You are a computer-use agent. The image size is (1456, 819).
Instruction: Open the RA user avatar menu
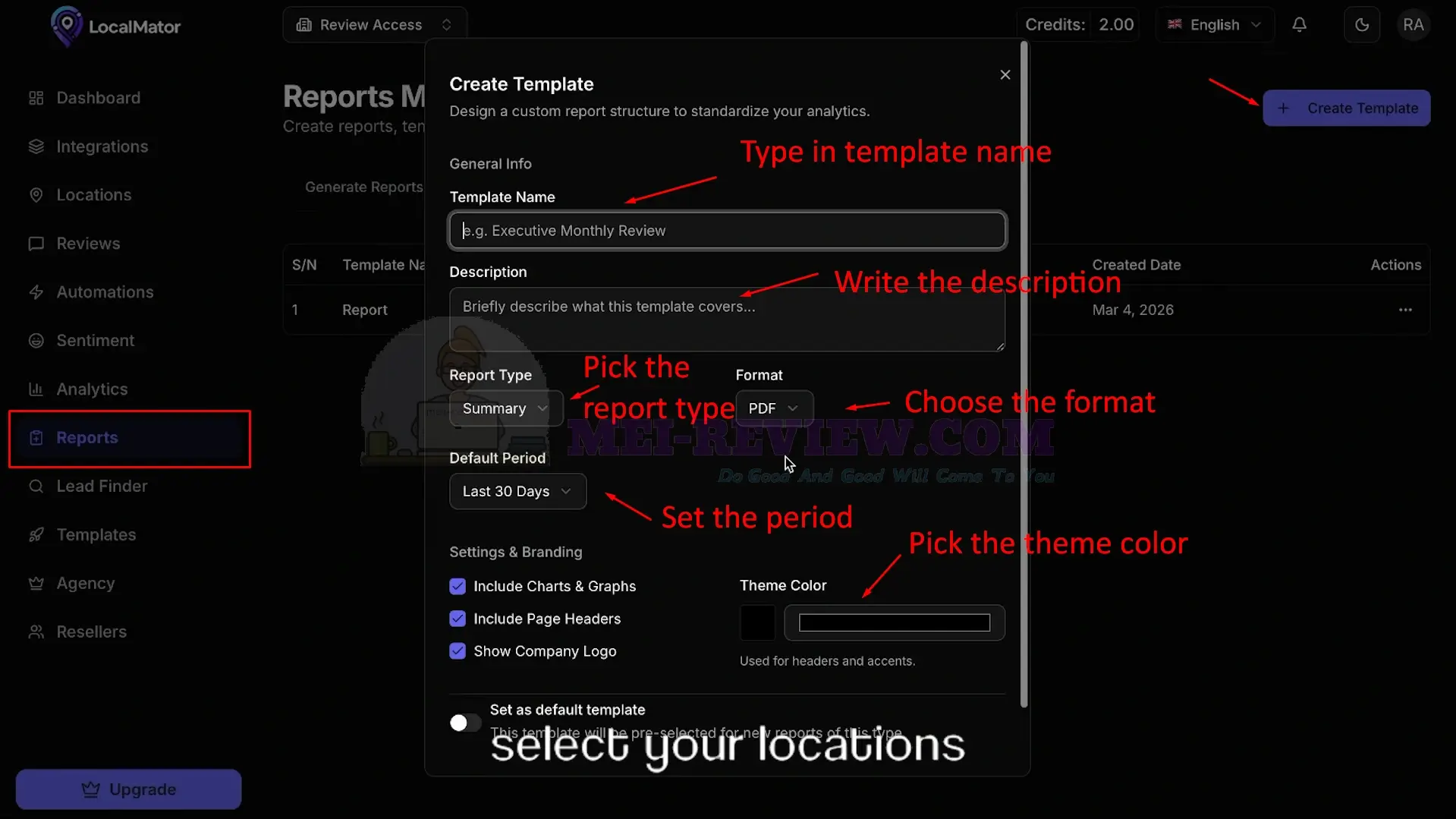(1413, 25)
